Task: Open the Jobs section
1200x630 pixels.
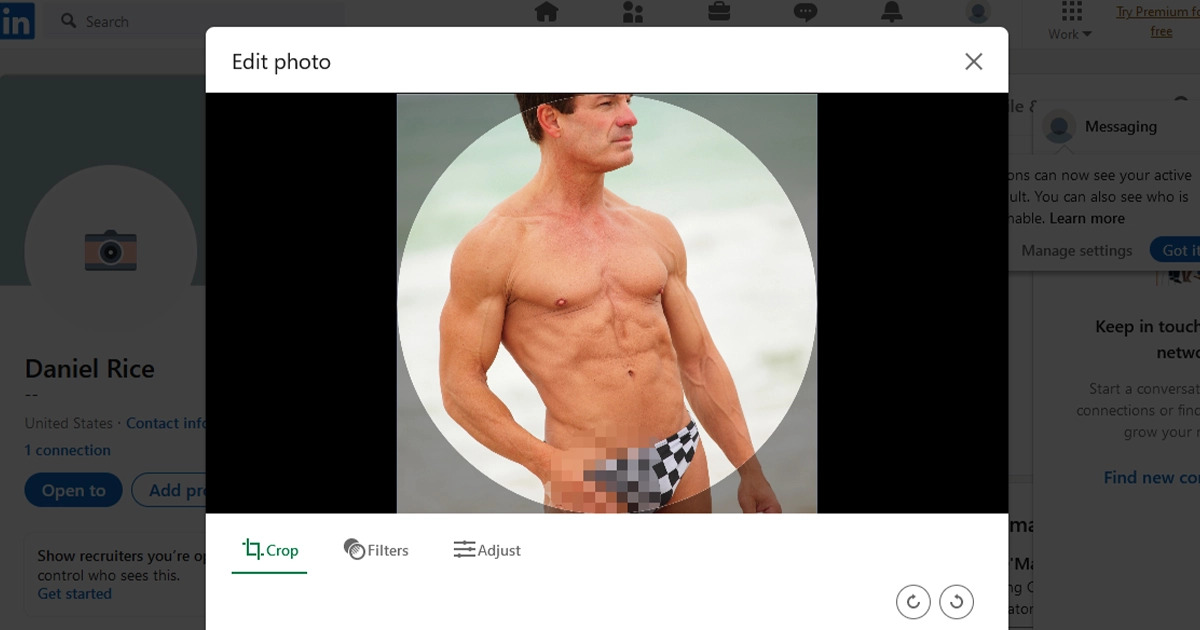Action: pos(718,14)
